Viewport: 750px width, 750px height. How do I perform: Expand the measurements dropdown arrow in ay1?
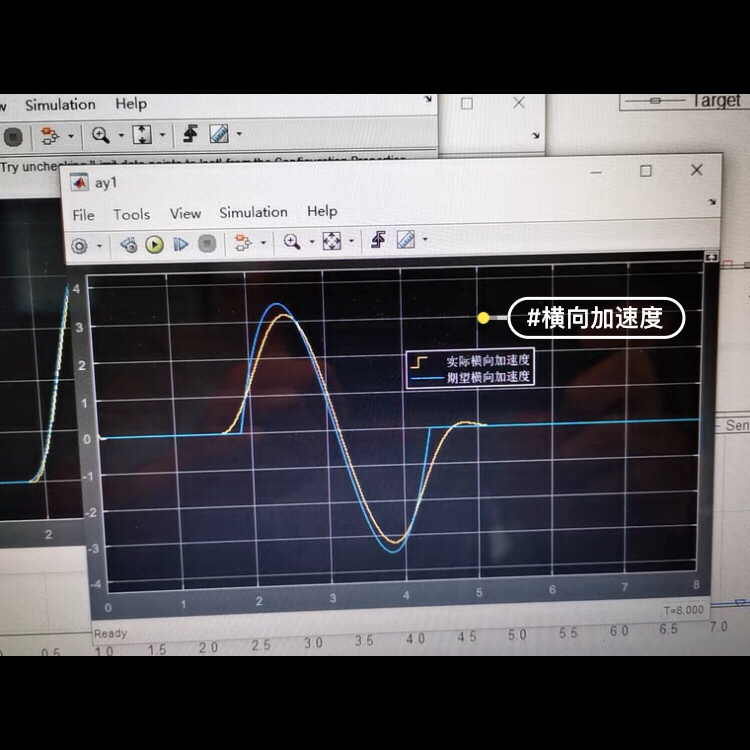425,239
